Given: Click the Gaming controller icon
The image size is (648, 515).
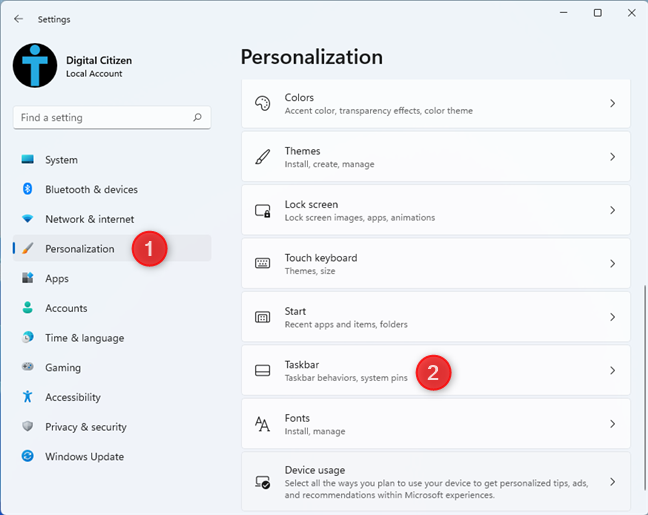Looking at the screenshot, I should [x=28, y=367].
